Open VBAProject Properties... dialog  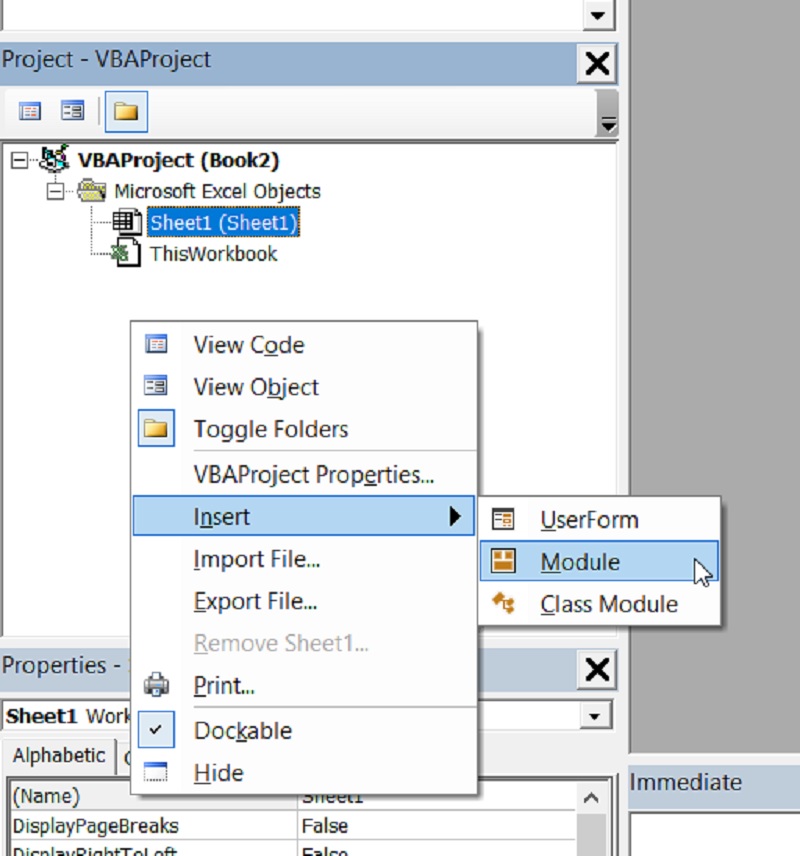point(313,475)
